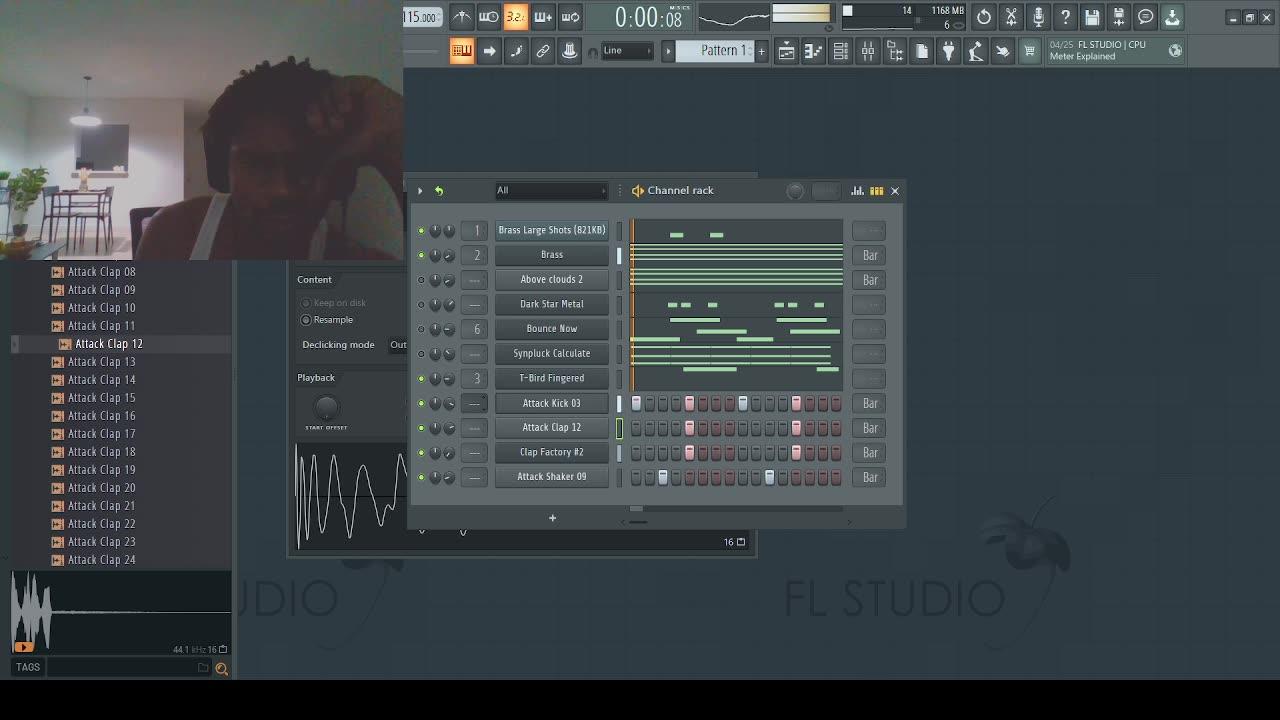Open the chat/news speech bubble icon

(x=1145, y=17)
